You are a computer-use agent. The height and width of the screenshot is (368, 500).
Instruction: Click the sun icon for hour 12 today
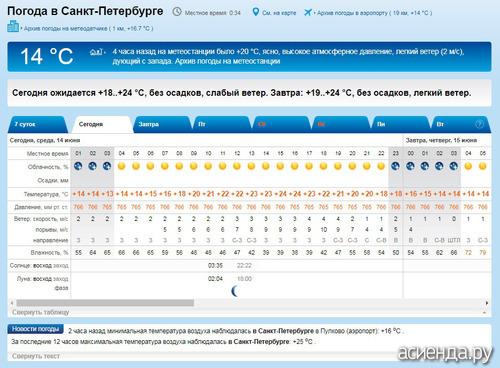pyautogui.click(x=237, y=166)
